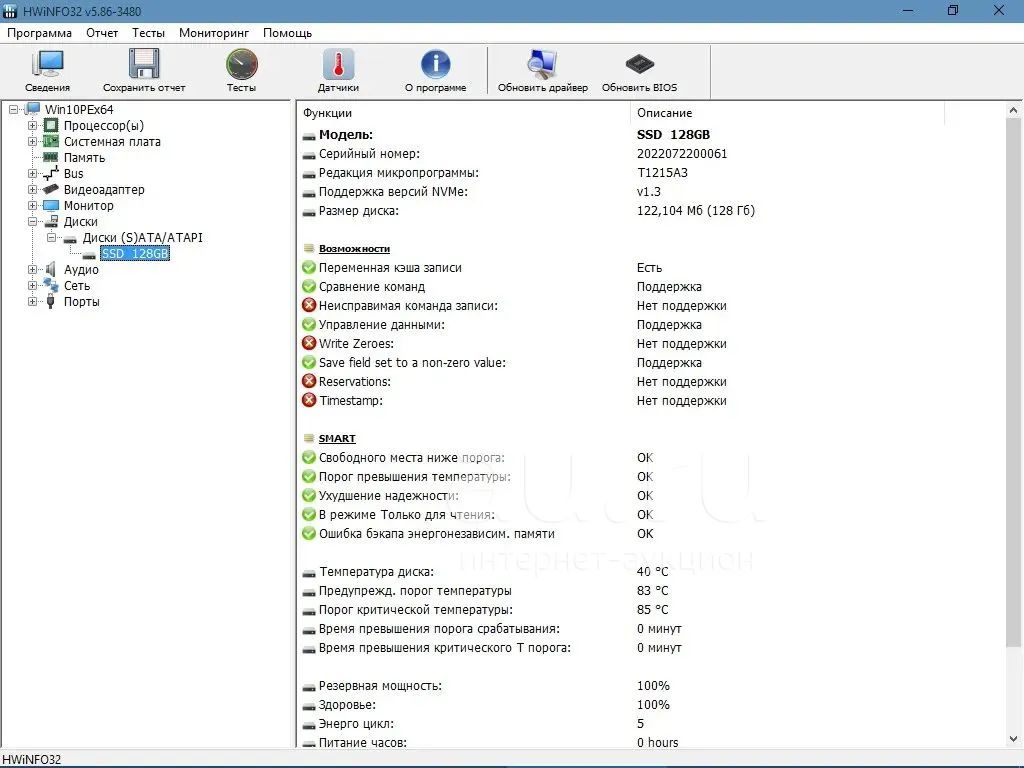Show the О программе info icon
Image resolution: width=1024 pixels, height=768 pixels.
[436, 64]
